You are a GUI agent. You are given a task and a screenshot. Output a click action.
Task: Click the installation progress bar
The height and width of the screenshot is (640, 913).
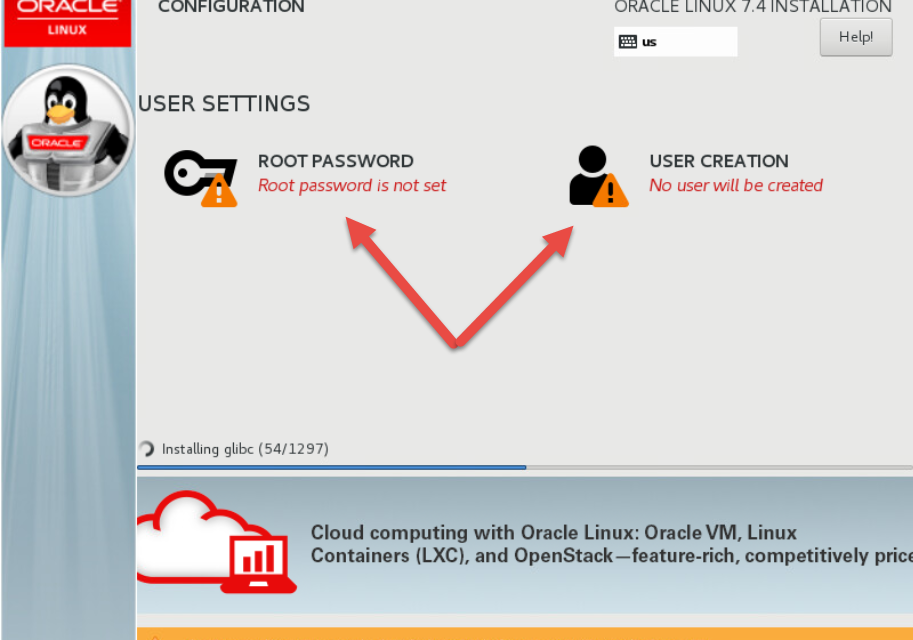click(x=525, y=467)
